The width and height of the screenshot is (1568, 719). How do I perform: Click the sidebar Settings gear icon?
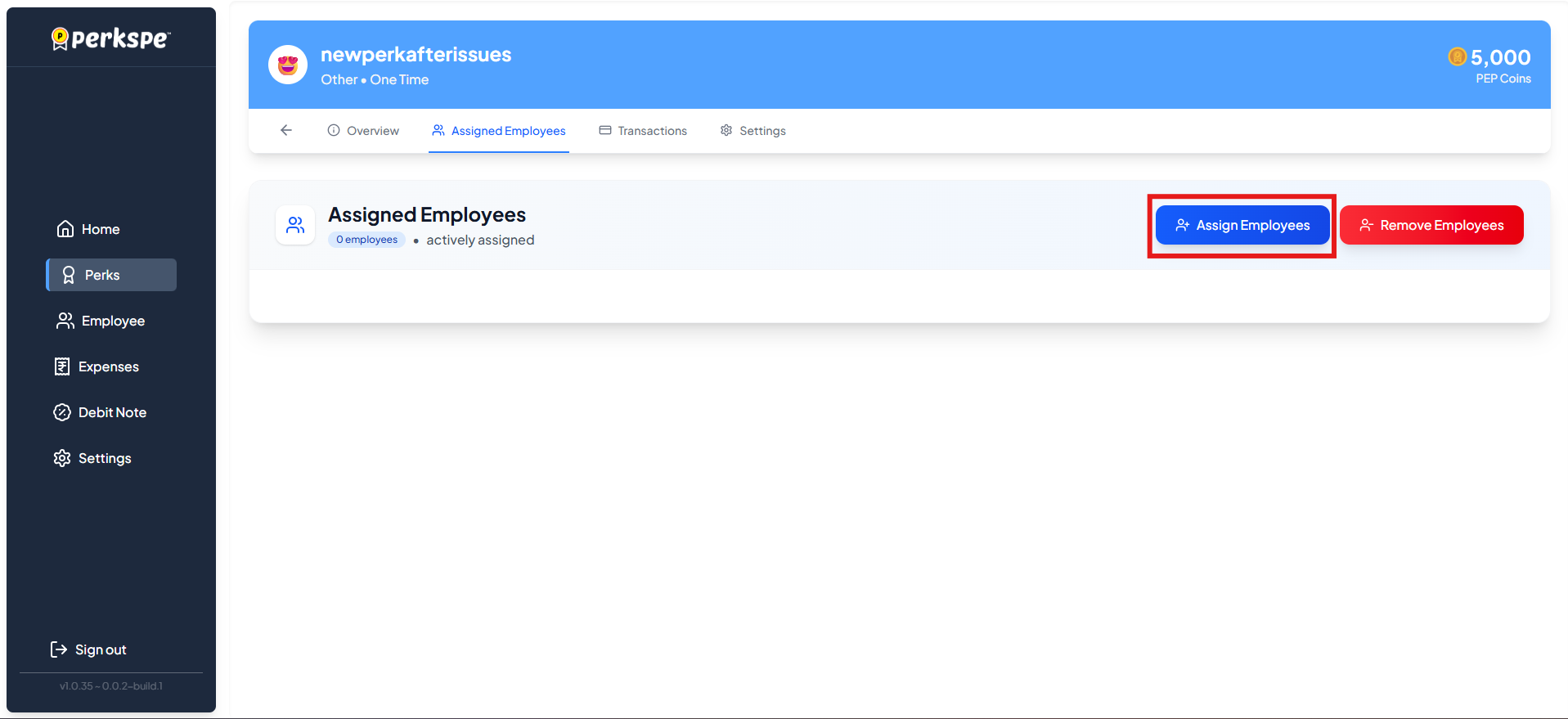(x=62, y=458)
